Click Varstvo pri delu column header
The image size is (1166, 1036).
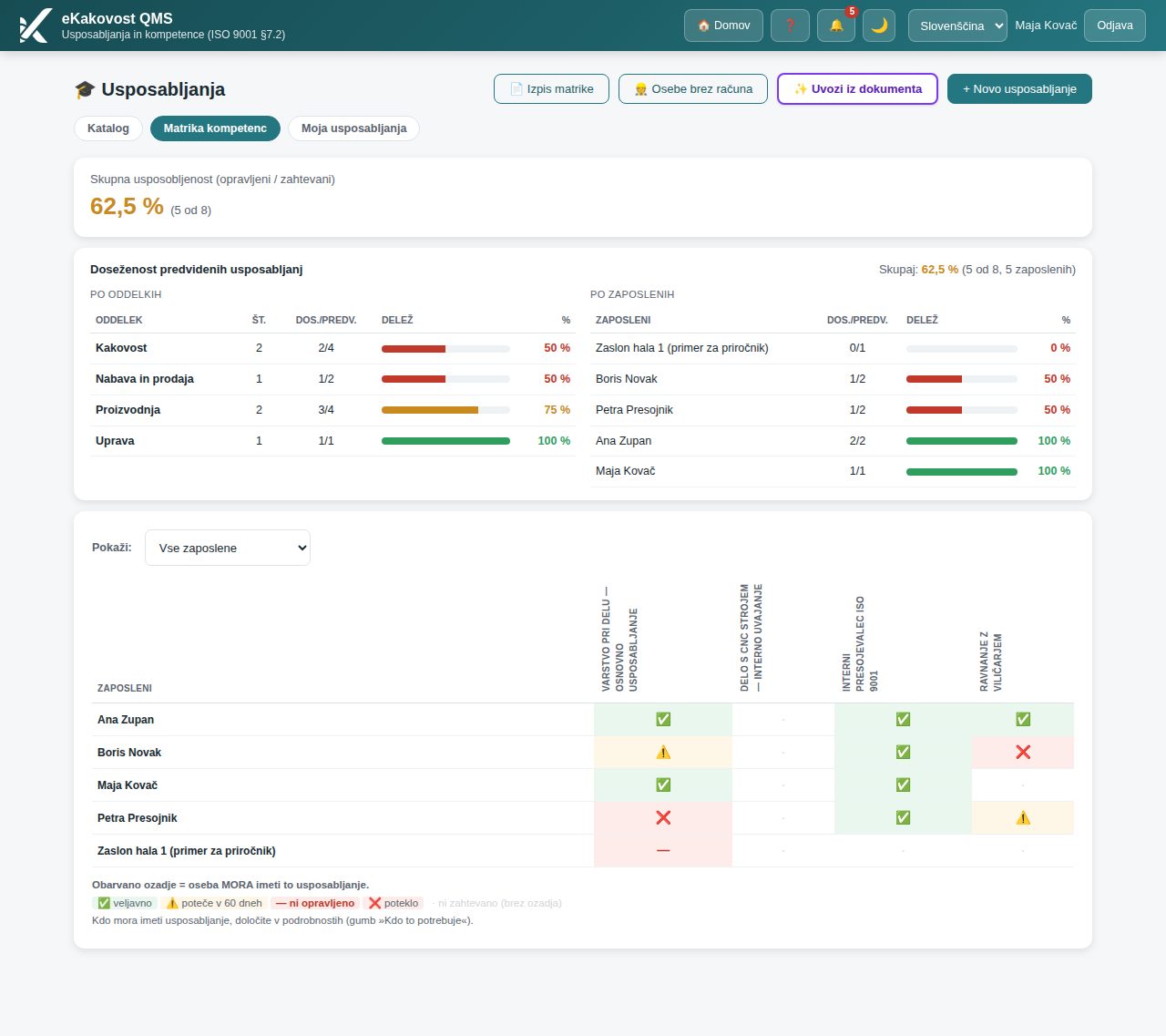(619, 640)
